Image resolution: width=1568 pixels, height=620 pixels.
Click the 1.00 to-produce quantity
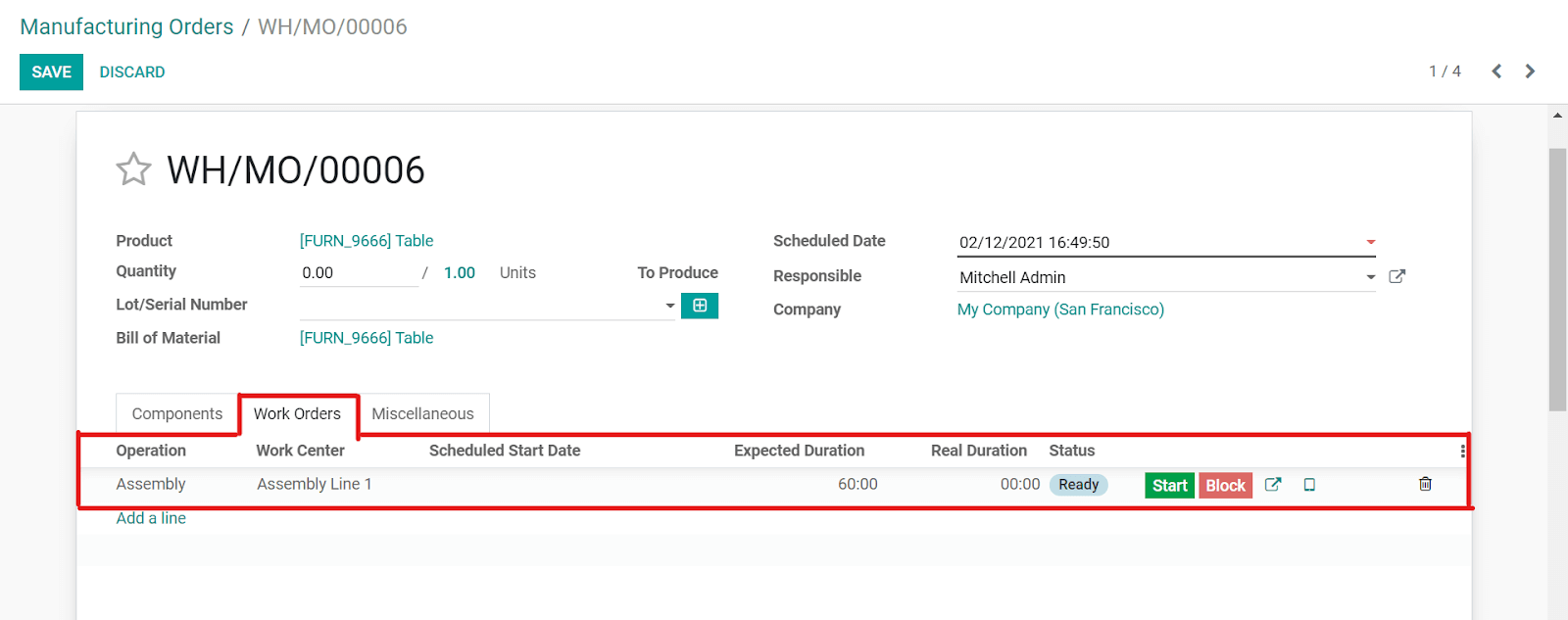point(460,273)
